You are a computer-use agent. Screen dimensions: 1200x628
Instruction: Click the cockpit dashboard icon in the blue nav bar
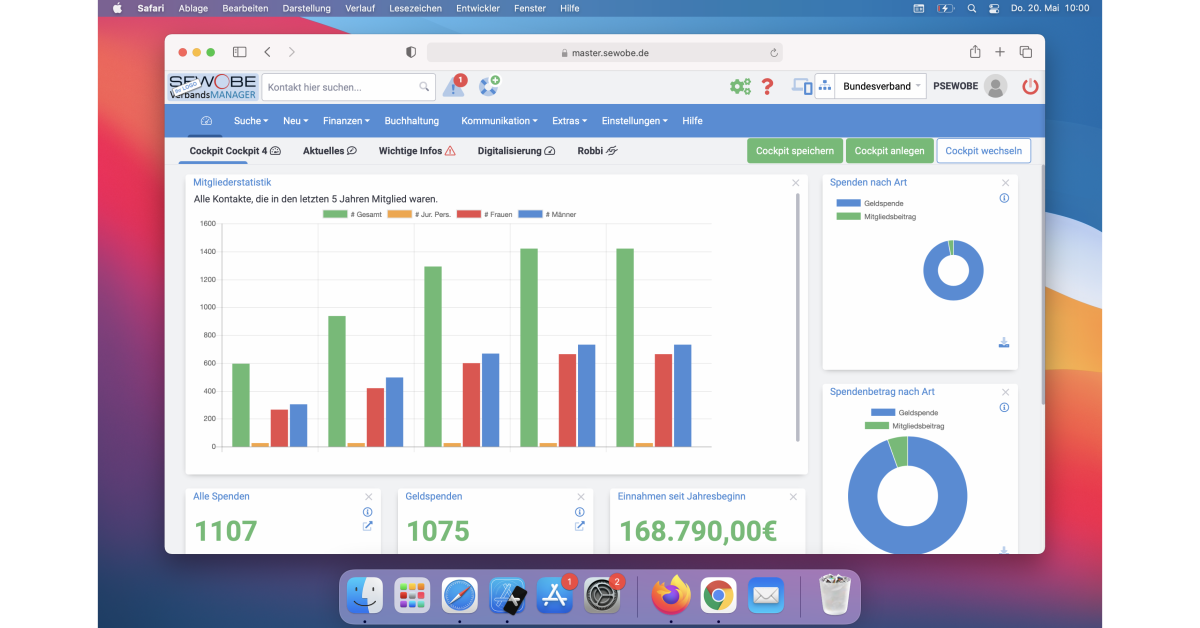[x=206, y=121]
